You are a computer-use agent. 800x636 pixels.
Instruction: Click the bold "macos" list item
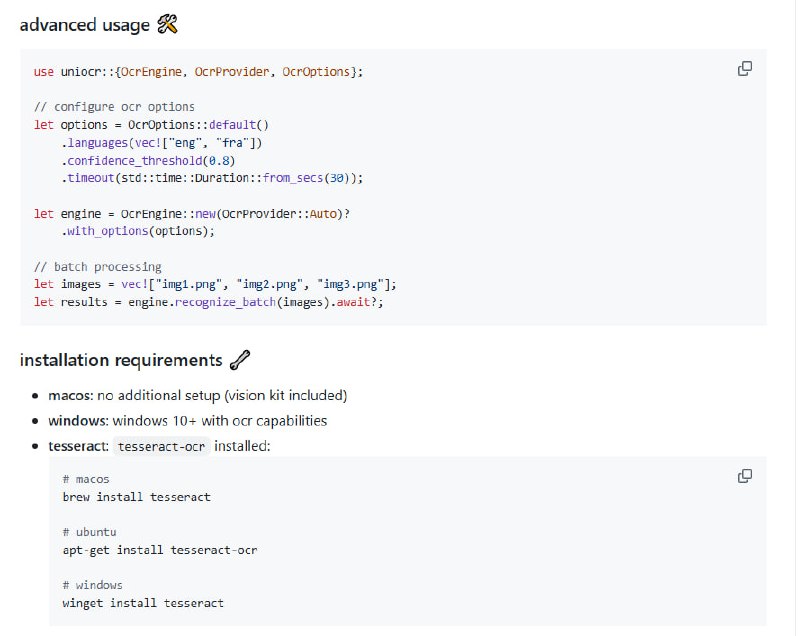[70, 395]
